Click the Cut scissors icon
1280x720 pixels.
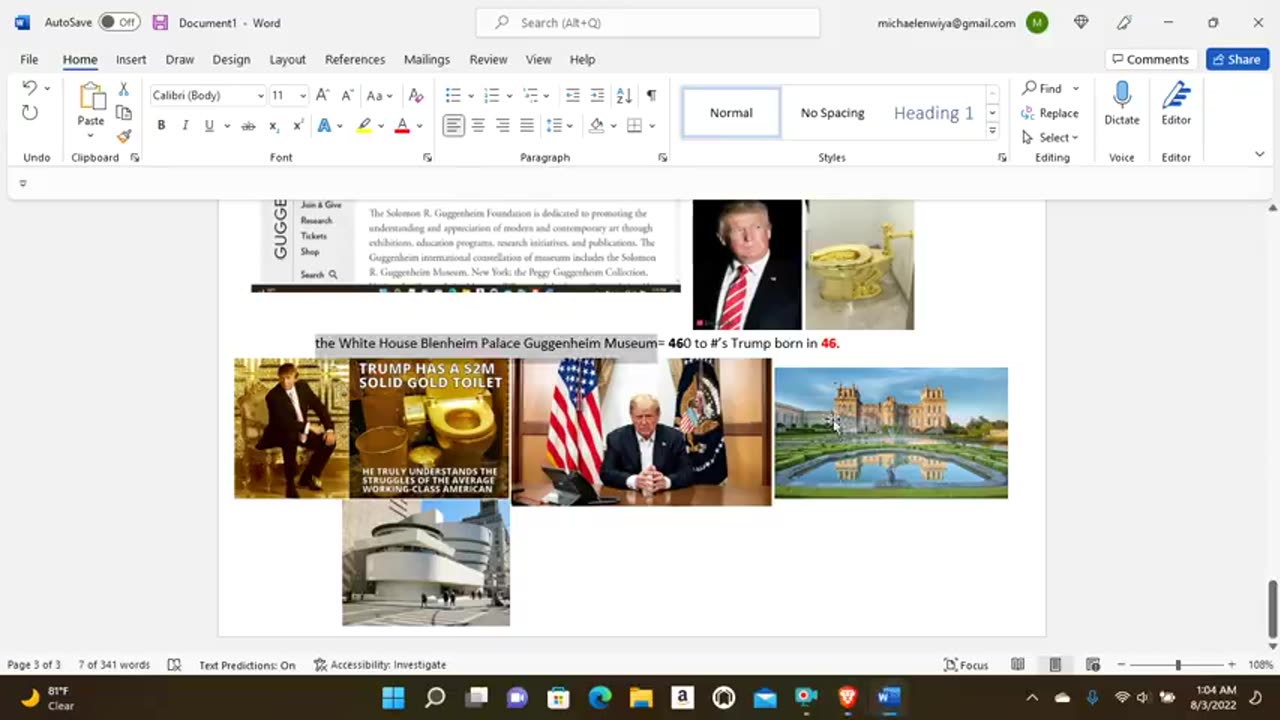[x=124, y=89]
